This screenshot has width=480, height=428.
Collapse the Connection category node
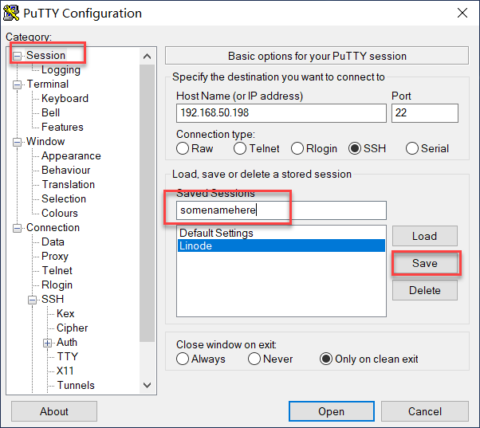pos(17,228)
